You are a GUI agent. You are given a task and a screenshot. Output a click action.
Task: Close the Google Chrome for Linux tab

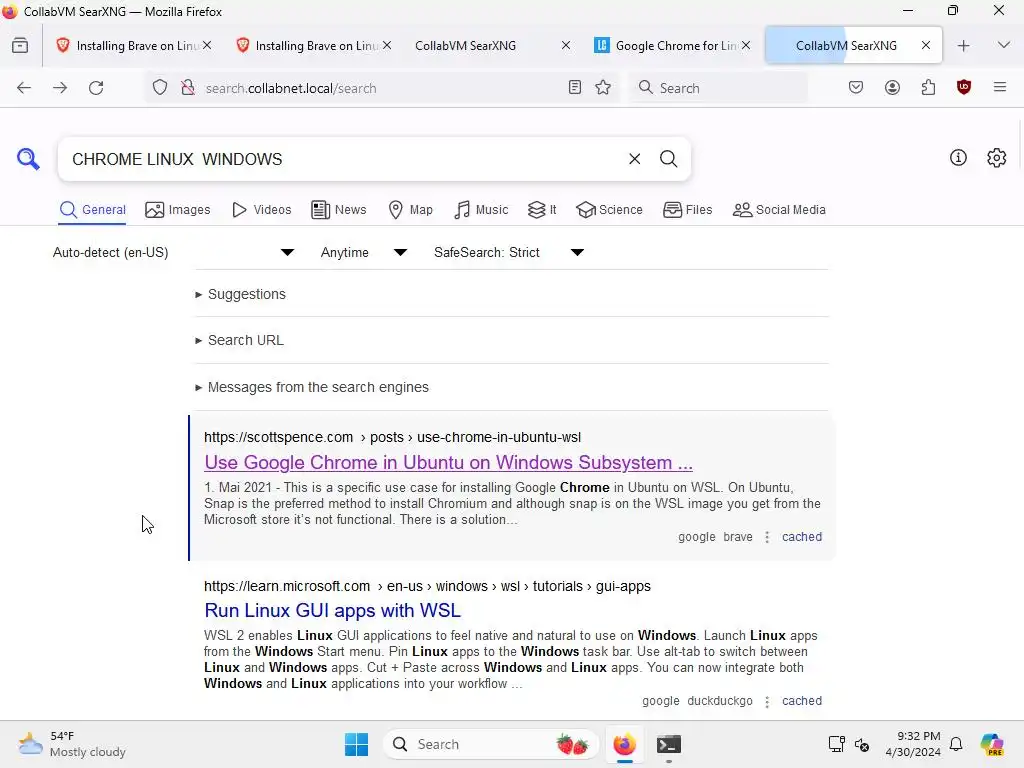(x=746, y=46)
